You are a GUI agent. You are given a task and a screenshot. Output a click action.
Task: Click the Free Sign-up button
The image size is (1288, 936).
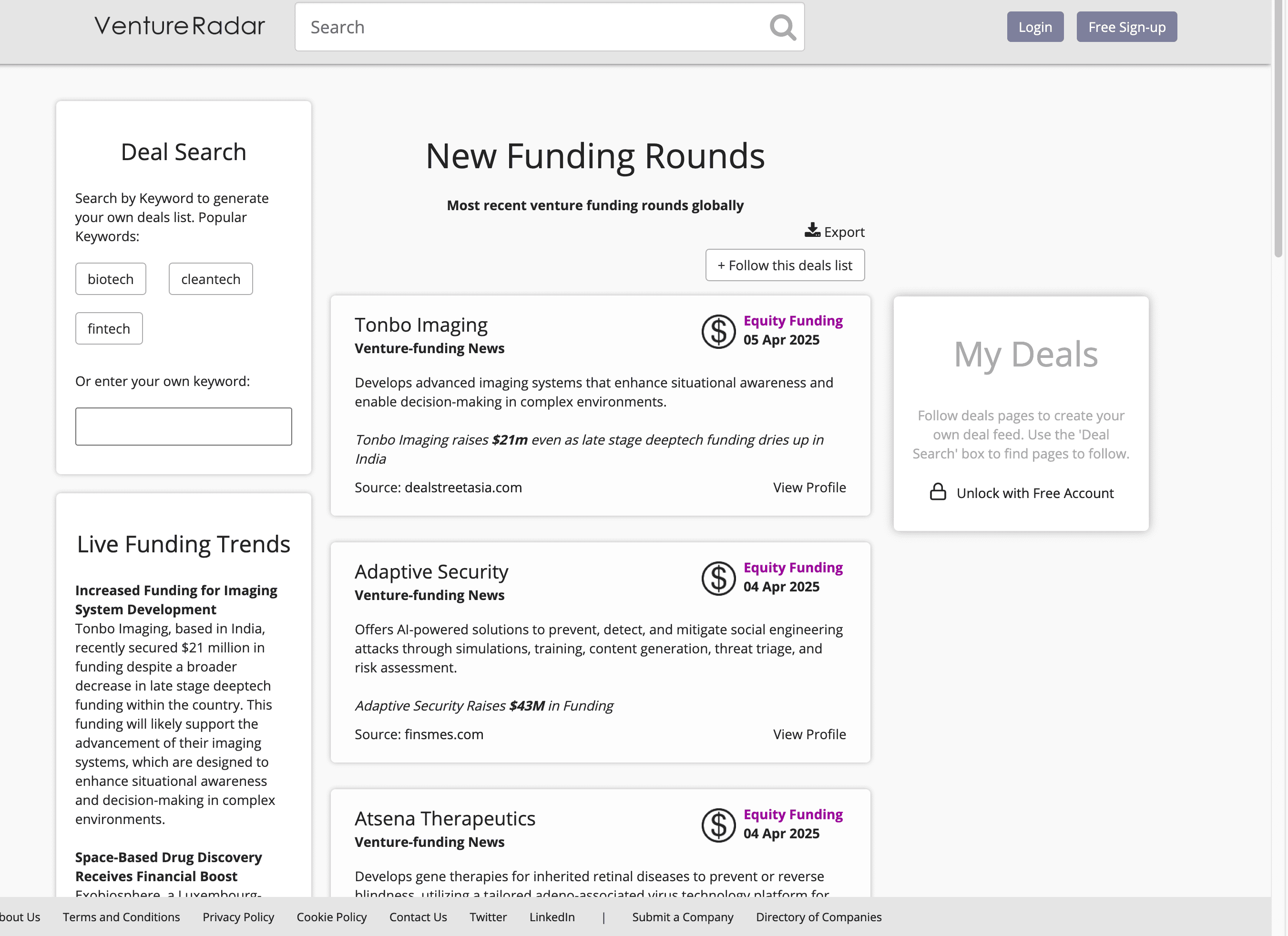(x=1126, y=27)
